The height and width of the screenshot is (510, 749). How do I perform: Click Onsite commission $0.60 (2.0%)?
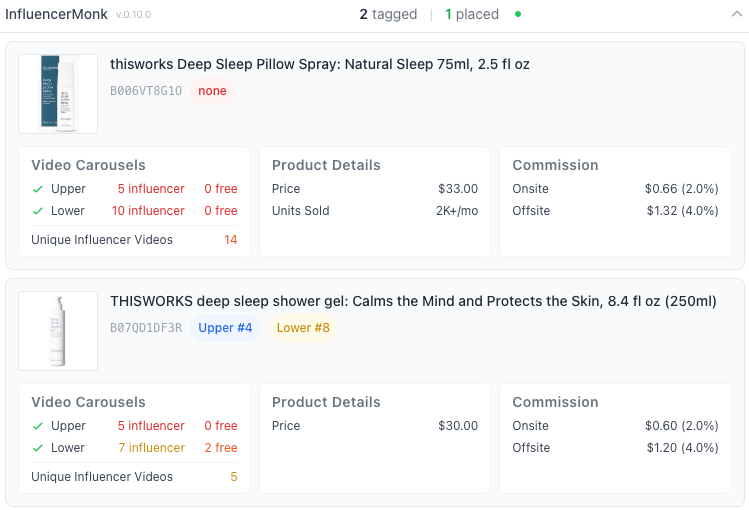[682, 425]
